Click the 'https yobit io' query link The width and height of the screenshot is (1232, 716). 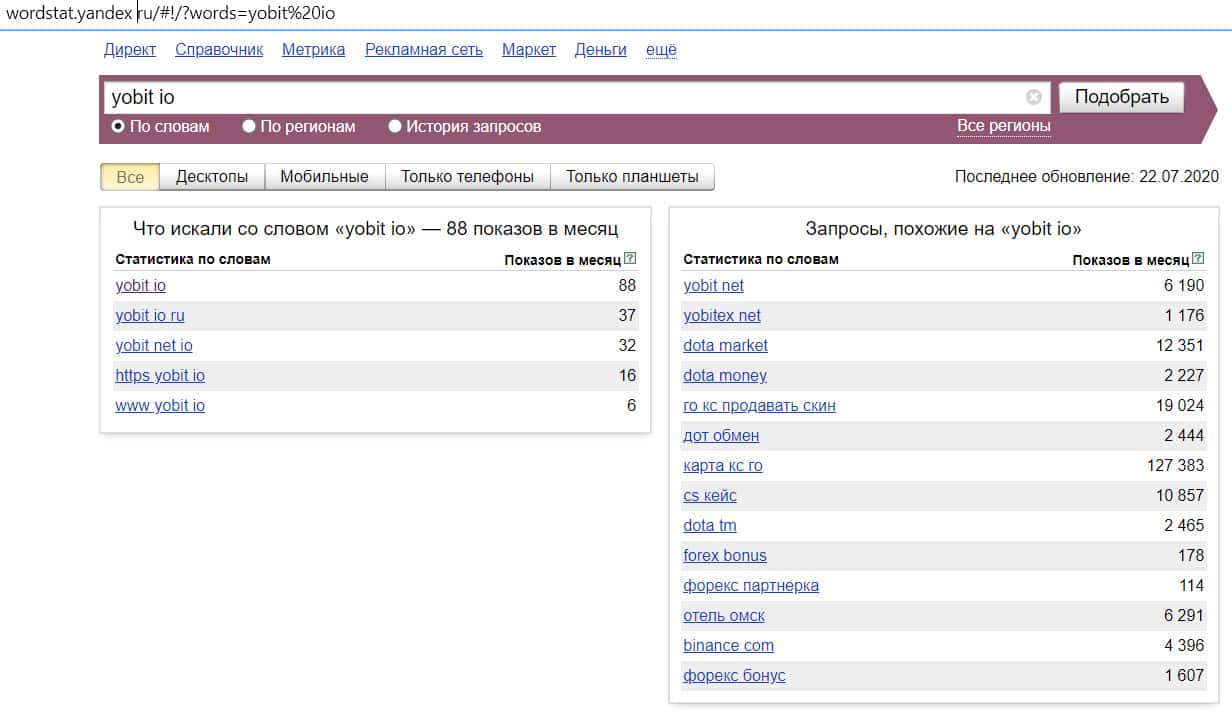click(160, 376)
